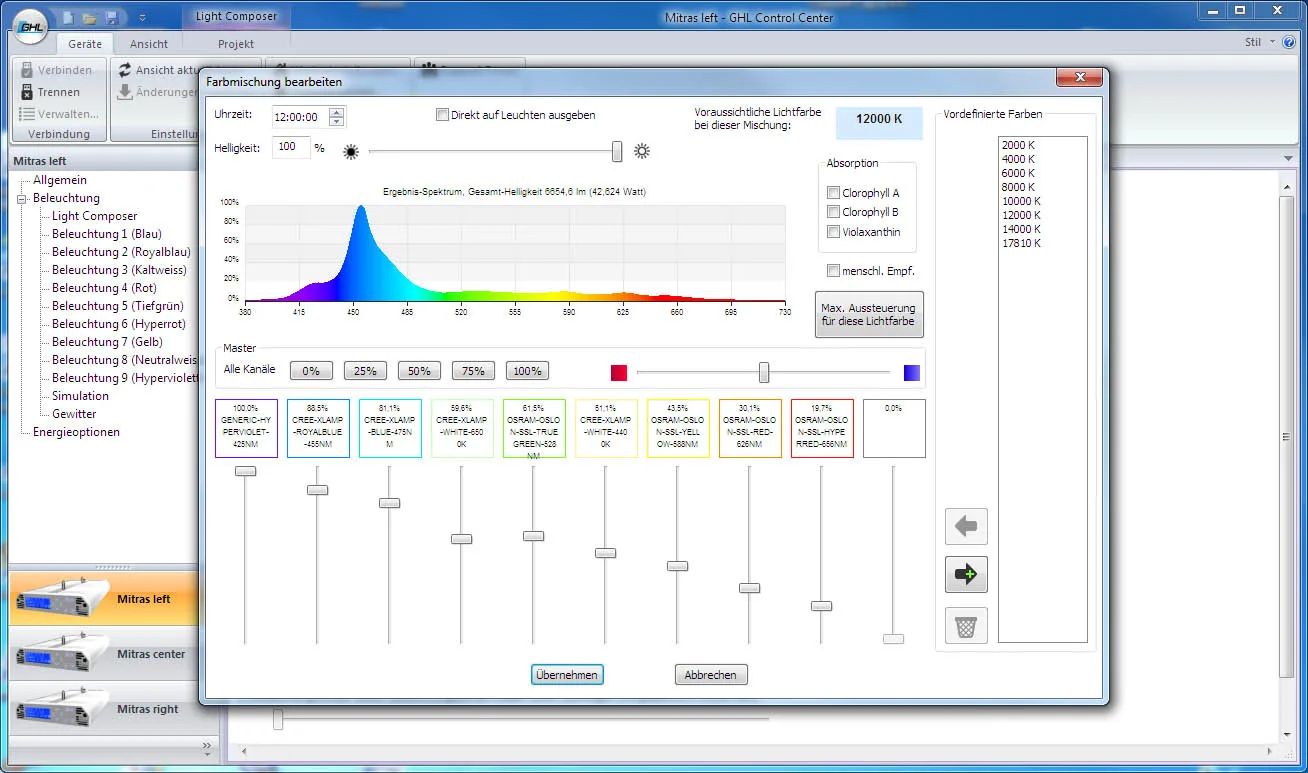
Task: Click the bright sun brightness icon
Action: tap(641, 152)
